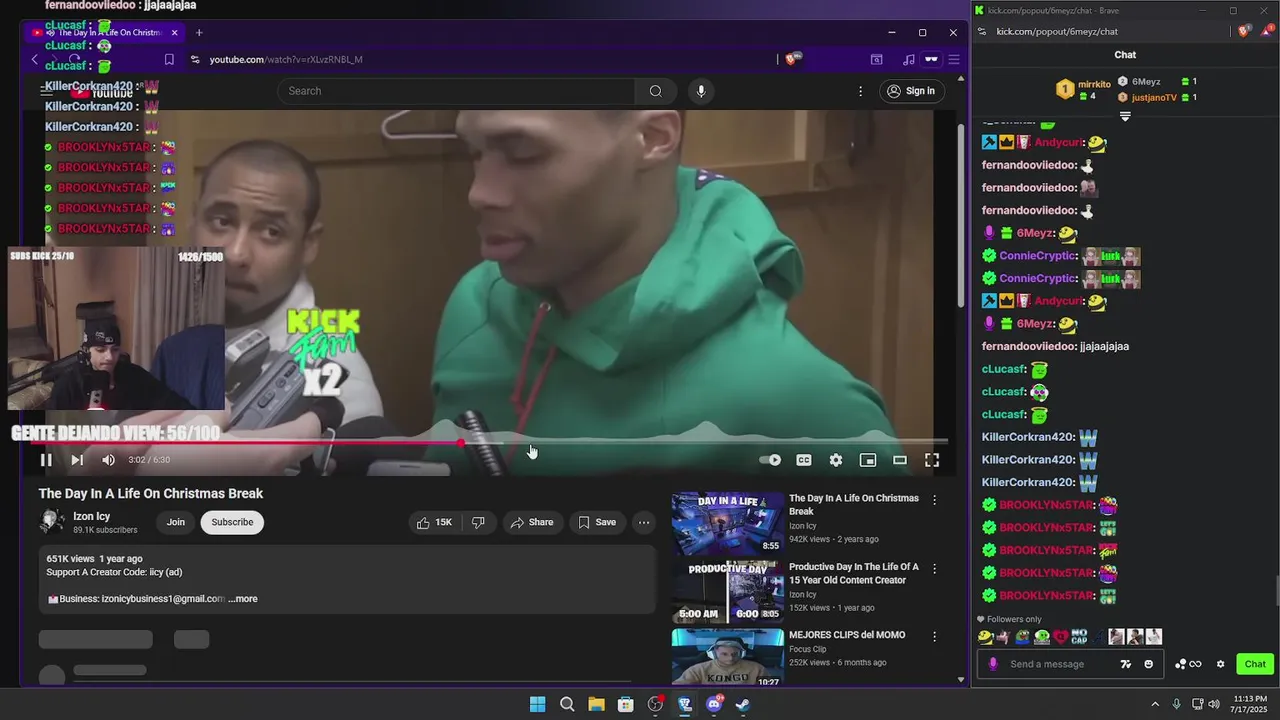
Task: Dislike the video with thumbs down
Action: point(478,522)
